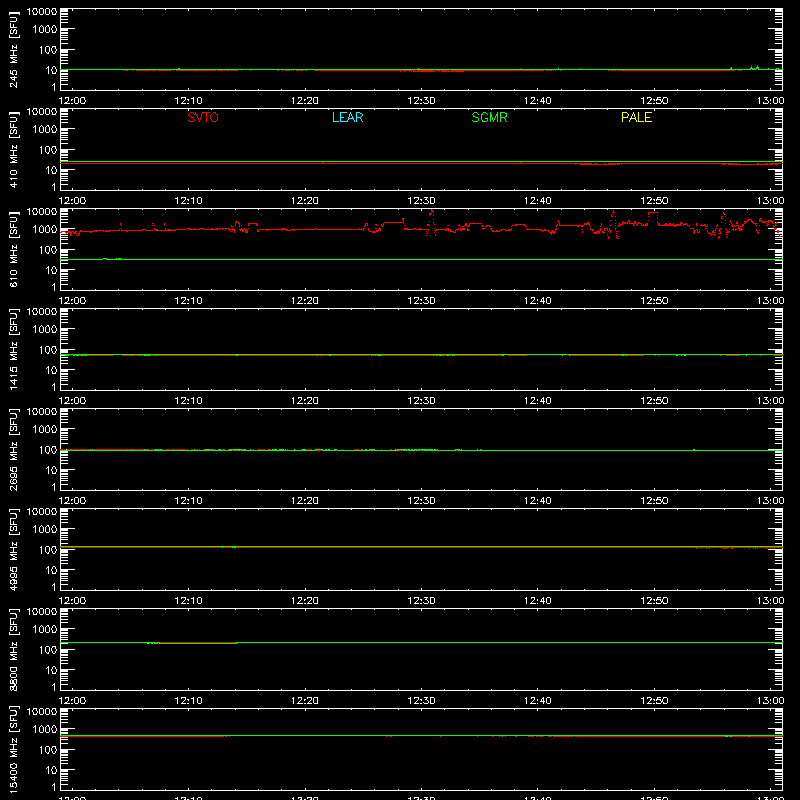Click the flat trace line in 15400 MHz plot
Screen dimensions: 800x800
[421, 736]
